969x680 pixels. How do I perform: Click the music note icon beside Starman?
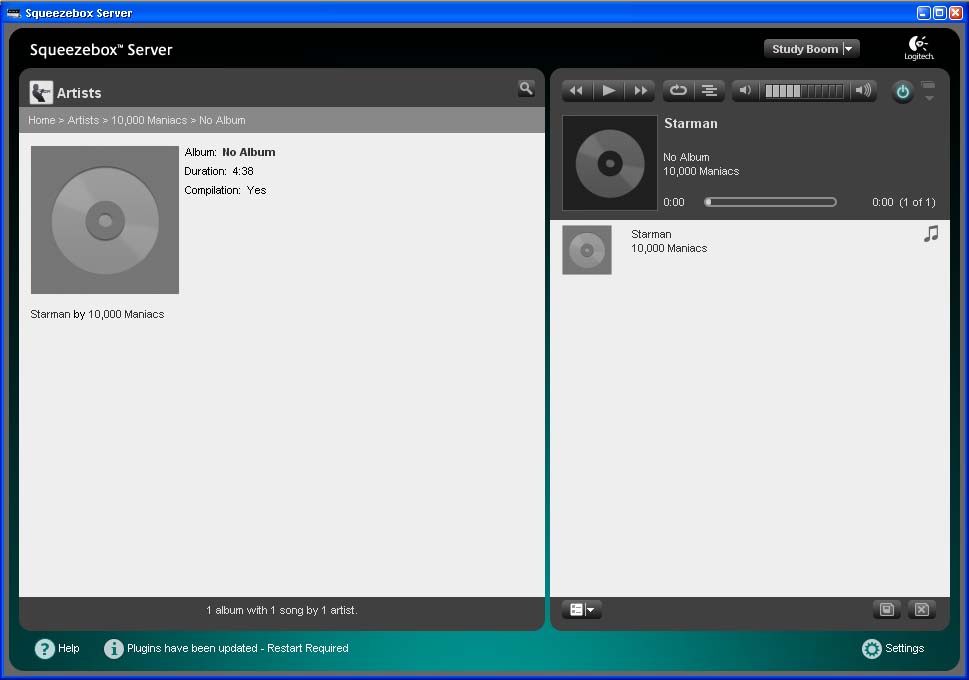(x=931, y=234)
